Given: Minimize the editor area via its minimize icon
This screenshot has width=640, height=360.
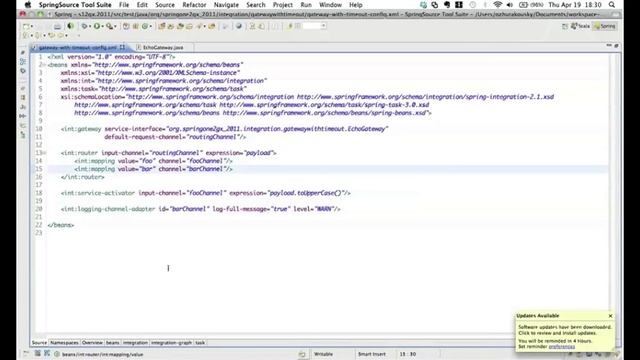Looking at the screenshot, I should click(609, 46).
